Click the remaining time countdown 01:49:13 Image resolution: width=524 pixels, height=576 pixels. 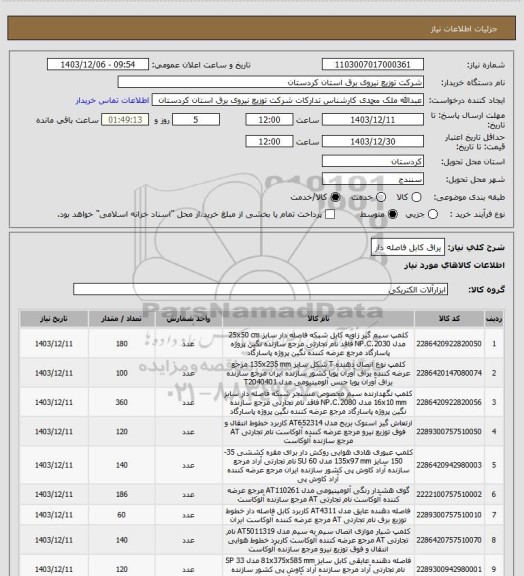125,120
